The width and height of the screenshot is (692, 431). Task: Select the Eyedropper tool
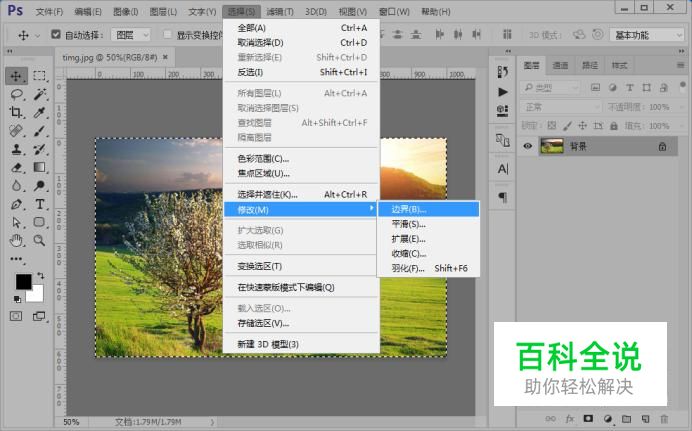pos(39,112)
